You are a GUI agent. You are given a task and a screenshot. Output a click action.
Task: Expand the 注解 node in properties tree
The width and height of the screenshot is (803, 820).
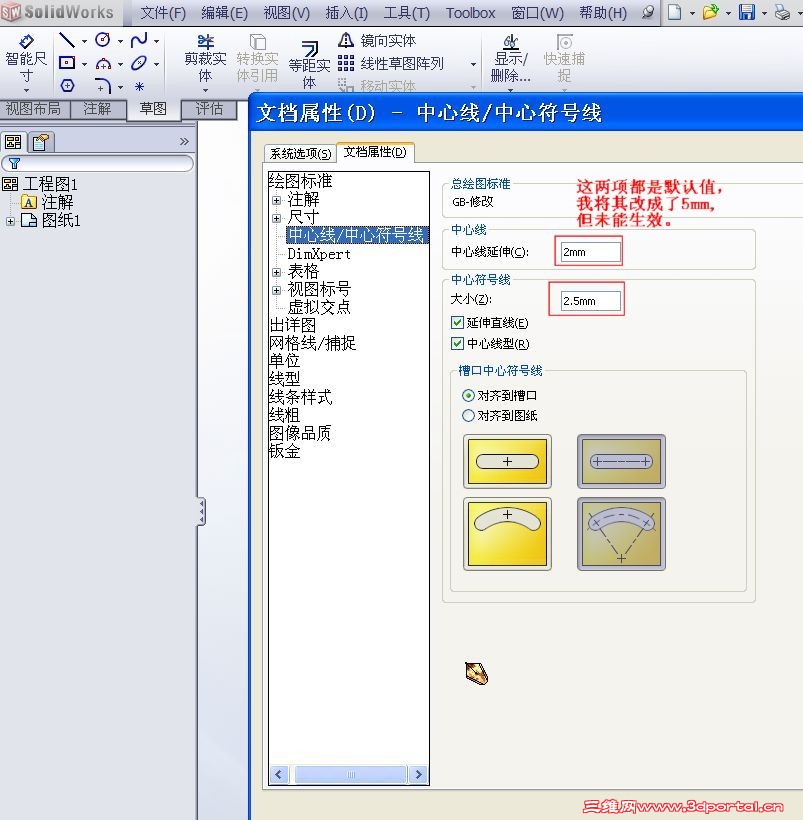tap(277, 200)
